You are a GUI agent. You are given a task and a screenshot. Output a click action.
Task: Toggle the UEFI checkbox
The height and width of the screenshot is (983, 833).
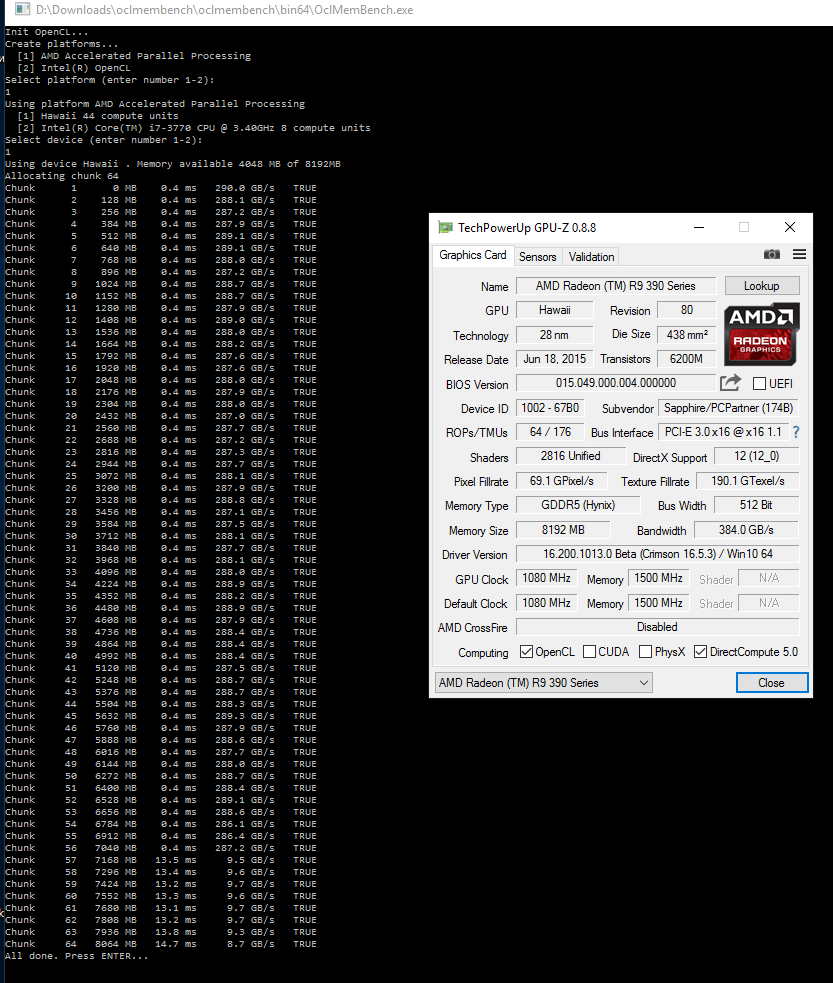pos(759,384)
